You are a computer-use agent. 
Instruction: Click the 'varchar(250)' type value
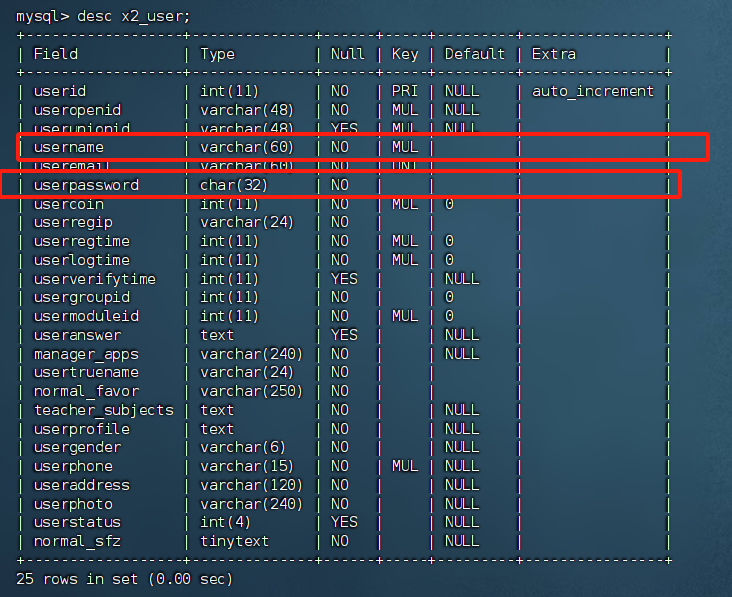coord(251,391)
